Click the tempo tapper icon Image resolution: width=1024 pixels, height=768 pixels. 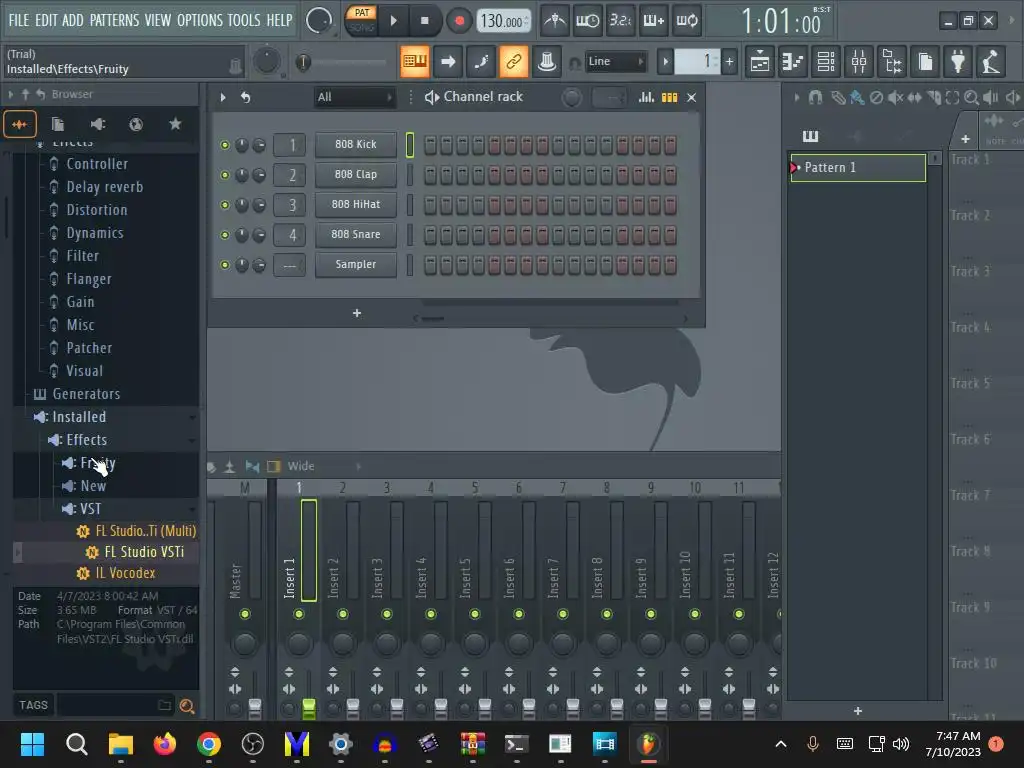click(991, 62)
